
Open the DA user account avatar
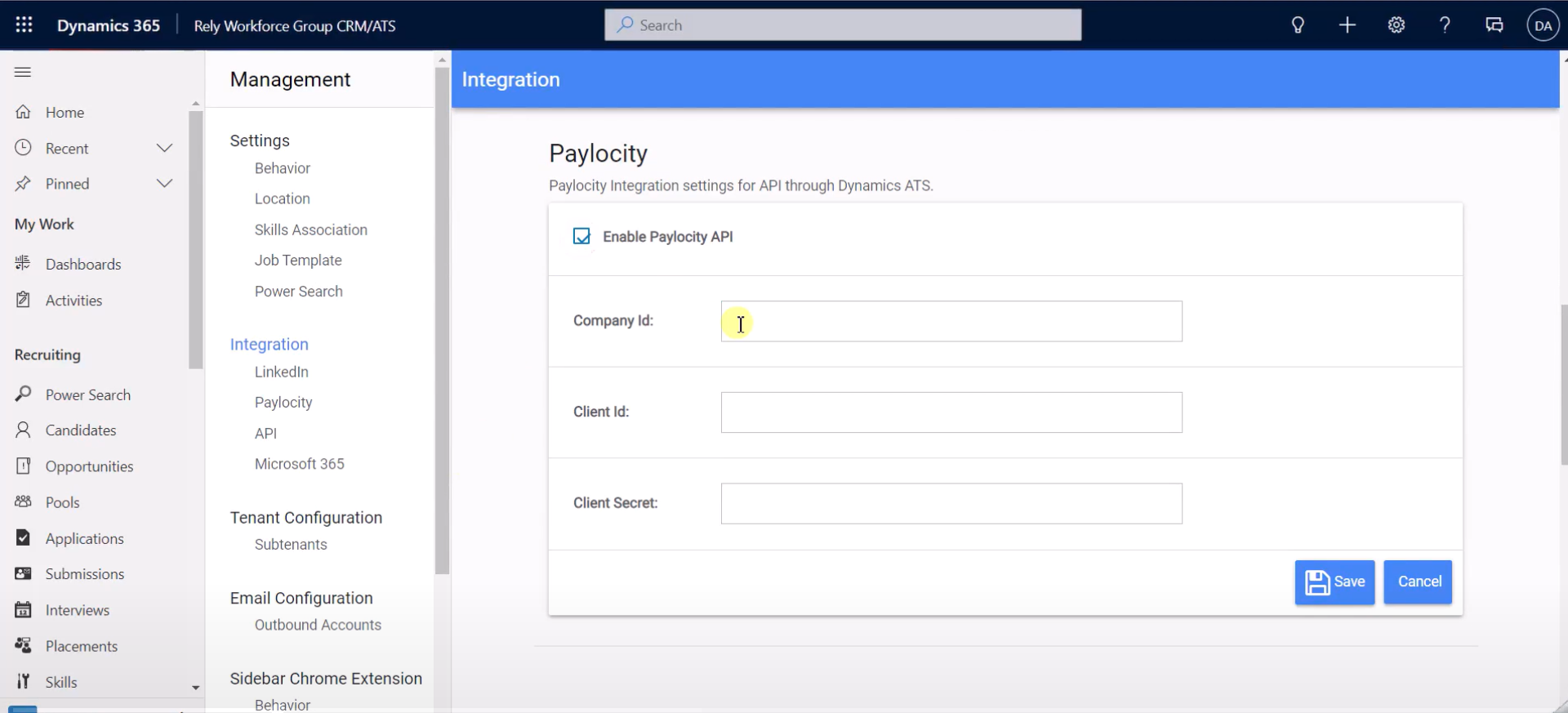(1543, 25)
